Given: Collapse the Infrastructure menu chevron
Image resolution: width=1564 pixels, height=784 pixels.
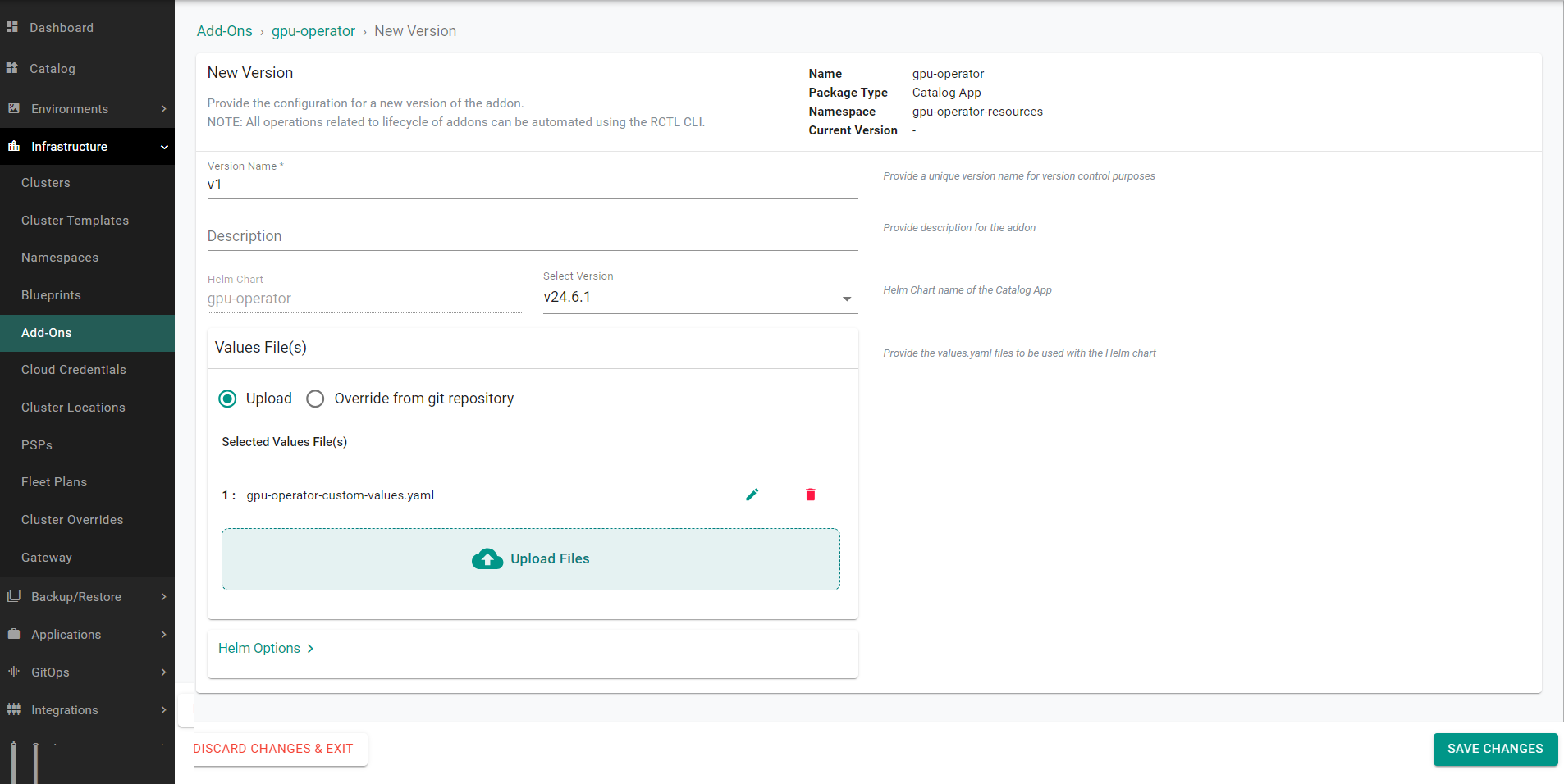Looking at the screenshot, I should tap(164, 147).
